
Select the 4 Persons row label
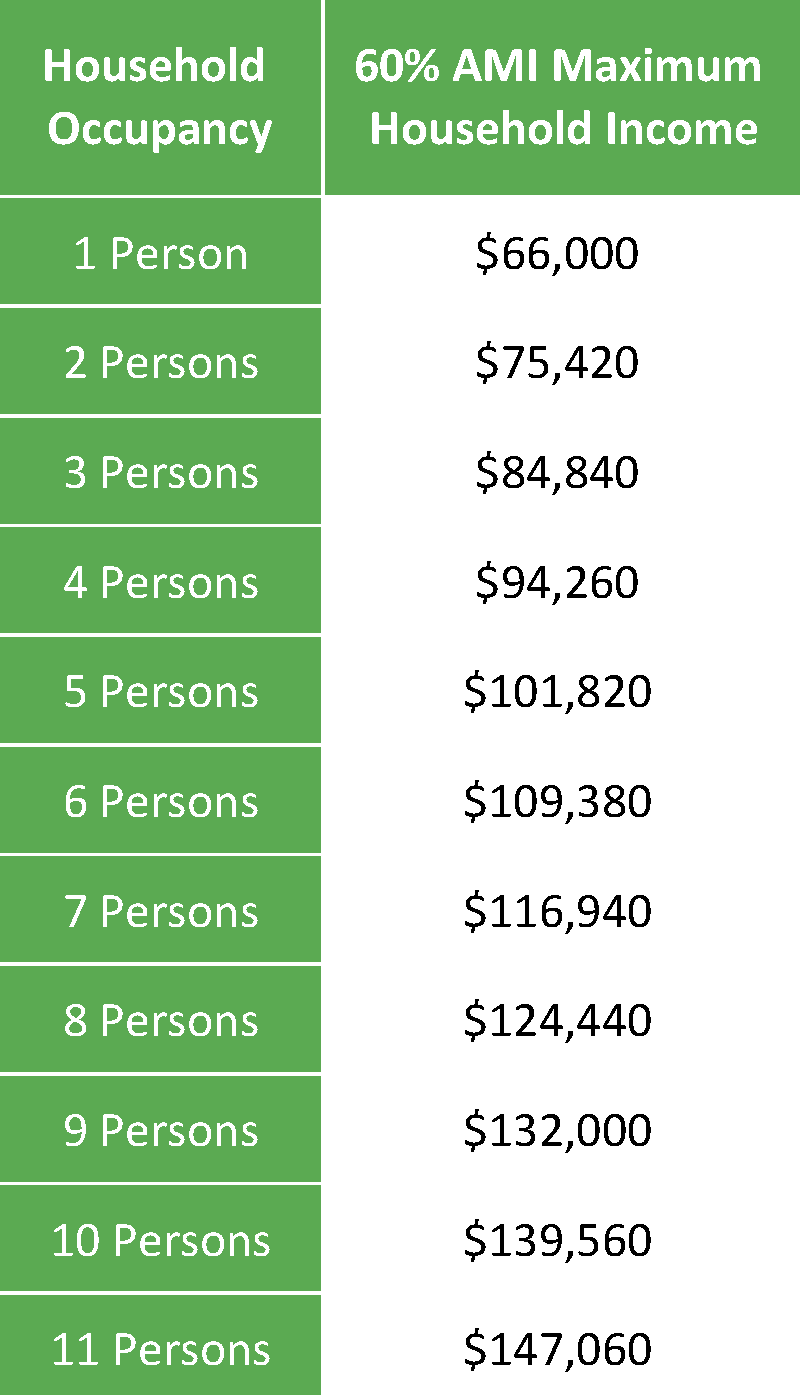[160, 582]
